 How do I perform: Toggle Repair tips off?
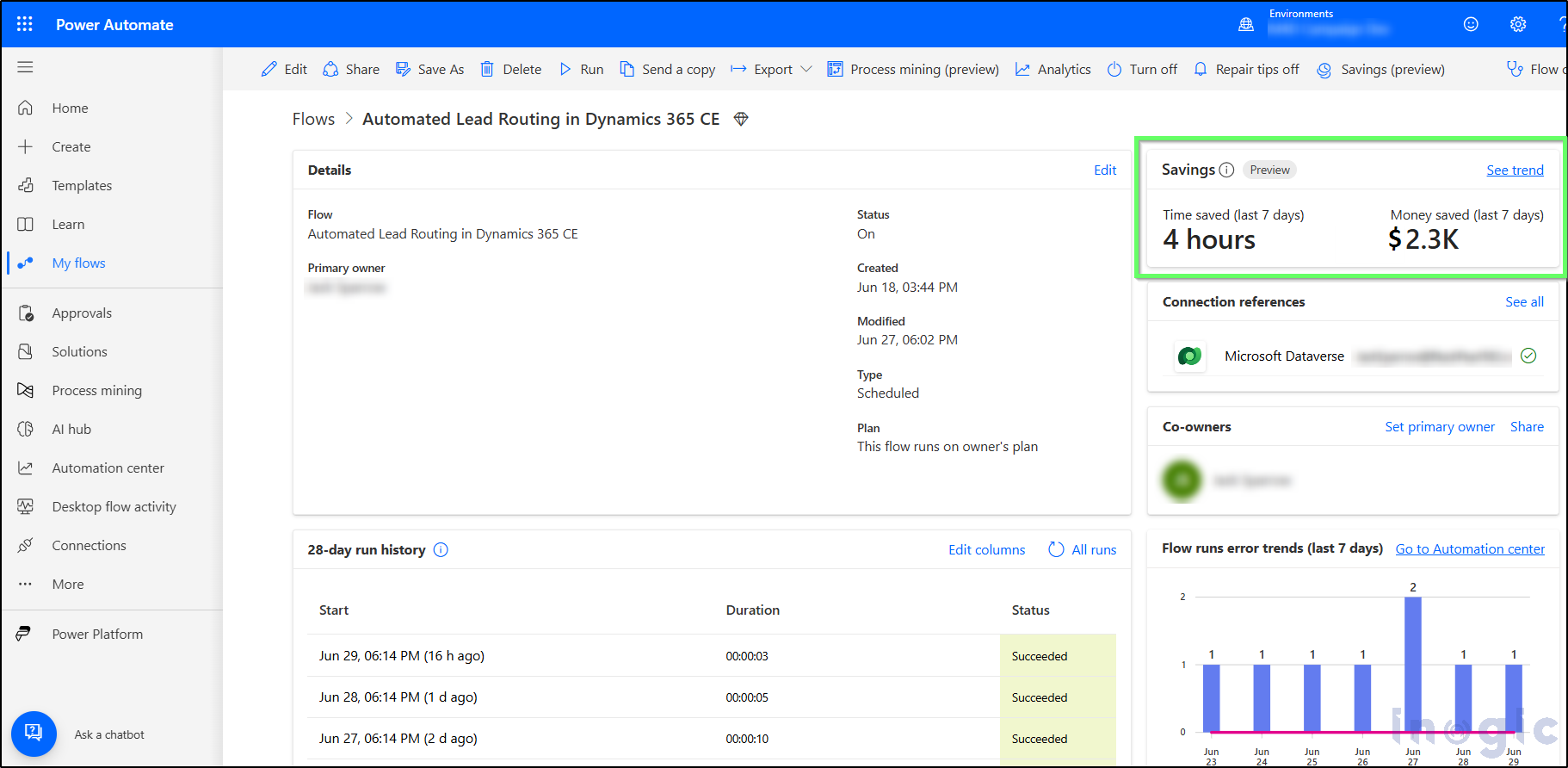pyautogui.click(x=1246, y=69)
